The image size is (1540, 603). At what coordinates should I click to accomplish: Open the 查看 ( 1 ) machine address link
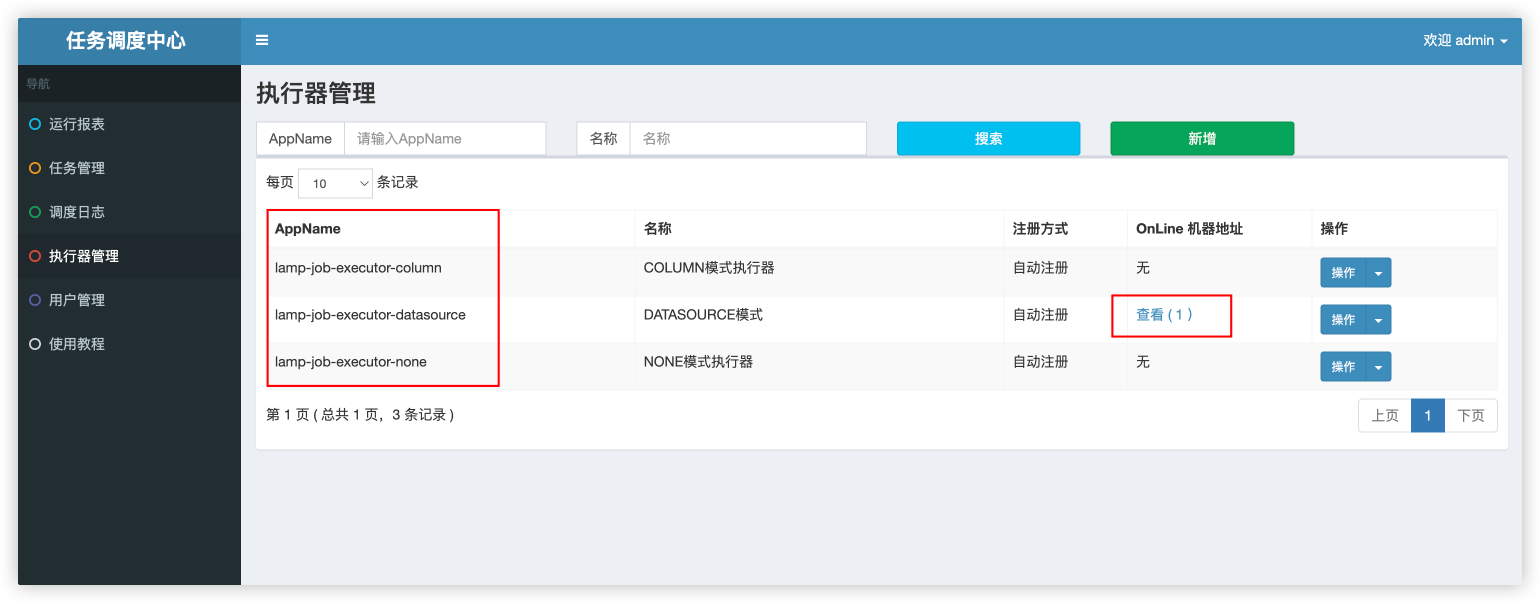(1164, 314)
